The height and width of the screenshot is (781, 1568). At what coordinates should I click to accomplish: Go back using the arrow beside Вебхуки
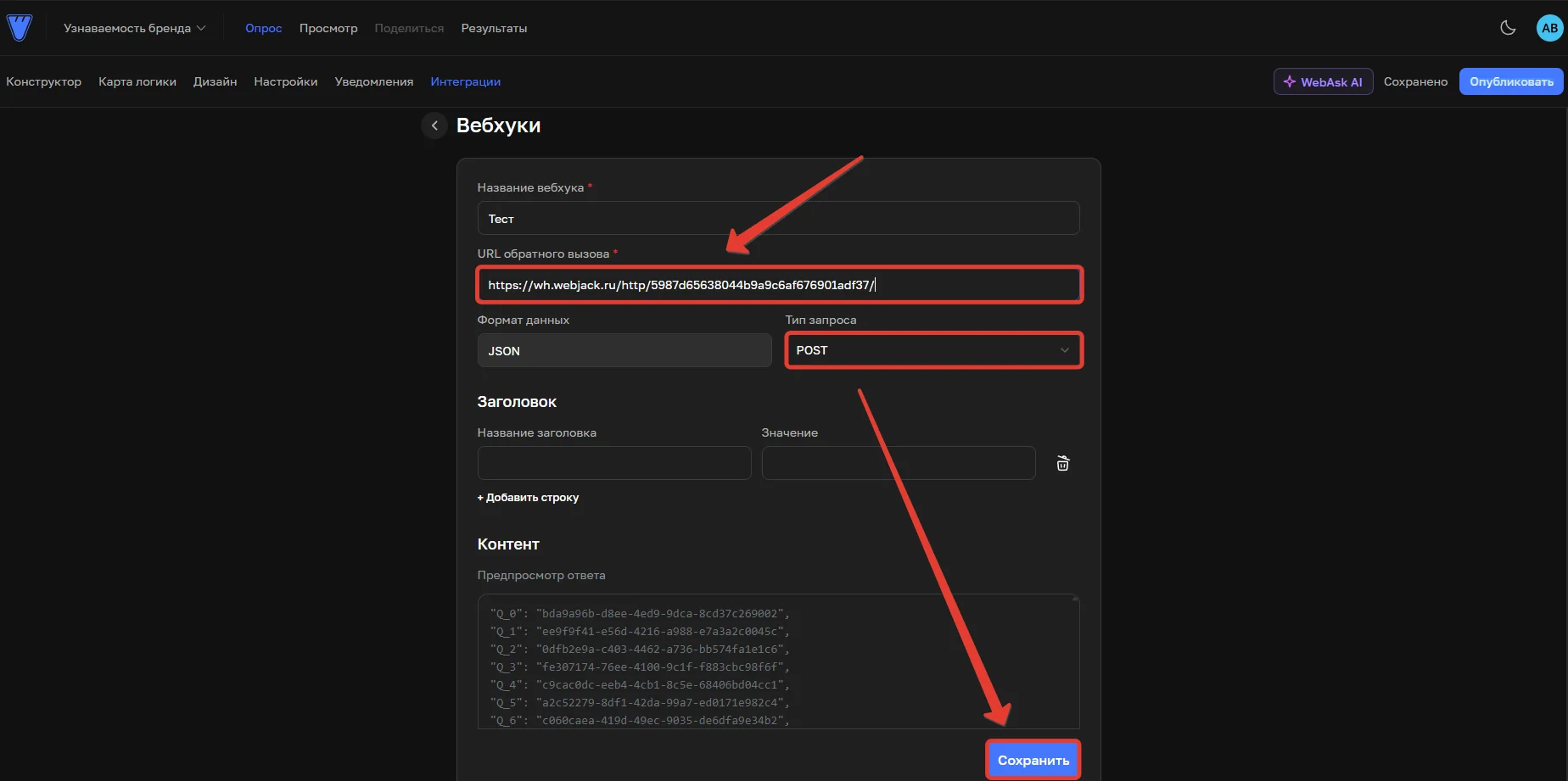pos(434,126)
